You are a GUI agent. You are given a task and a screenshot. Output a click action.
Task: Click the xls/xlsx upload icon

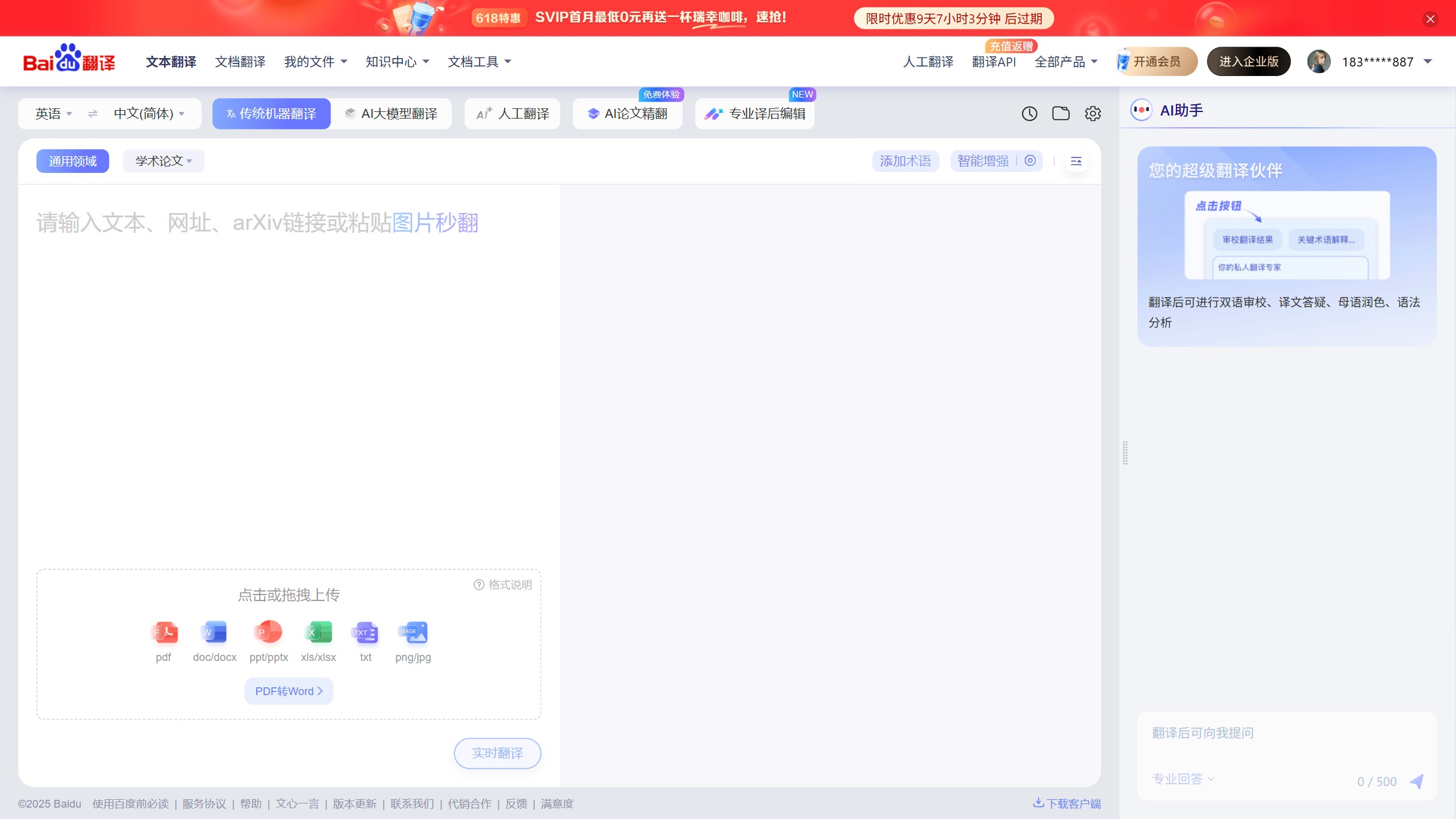(x=318, y=632)
